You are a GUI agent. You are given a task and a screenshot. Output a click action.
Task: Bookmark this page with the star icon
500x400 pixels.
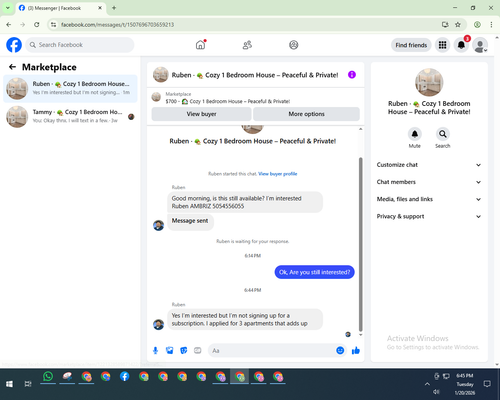[458, 25]
